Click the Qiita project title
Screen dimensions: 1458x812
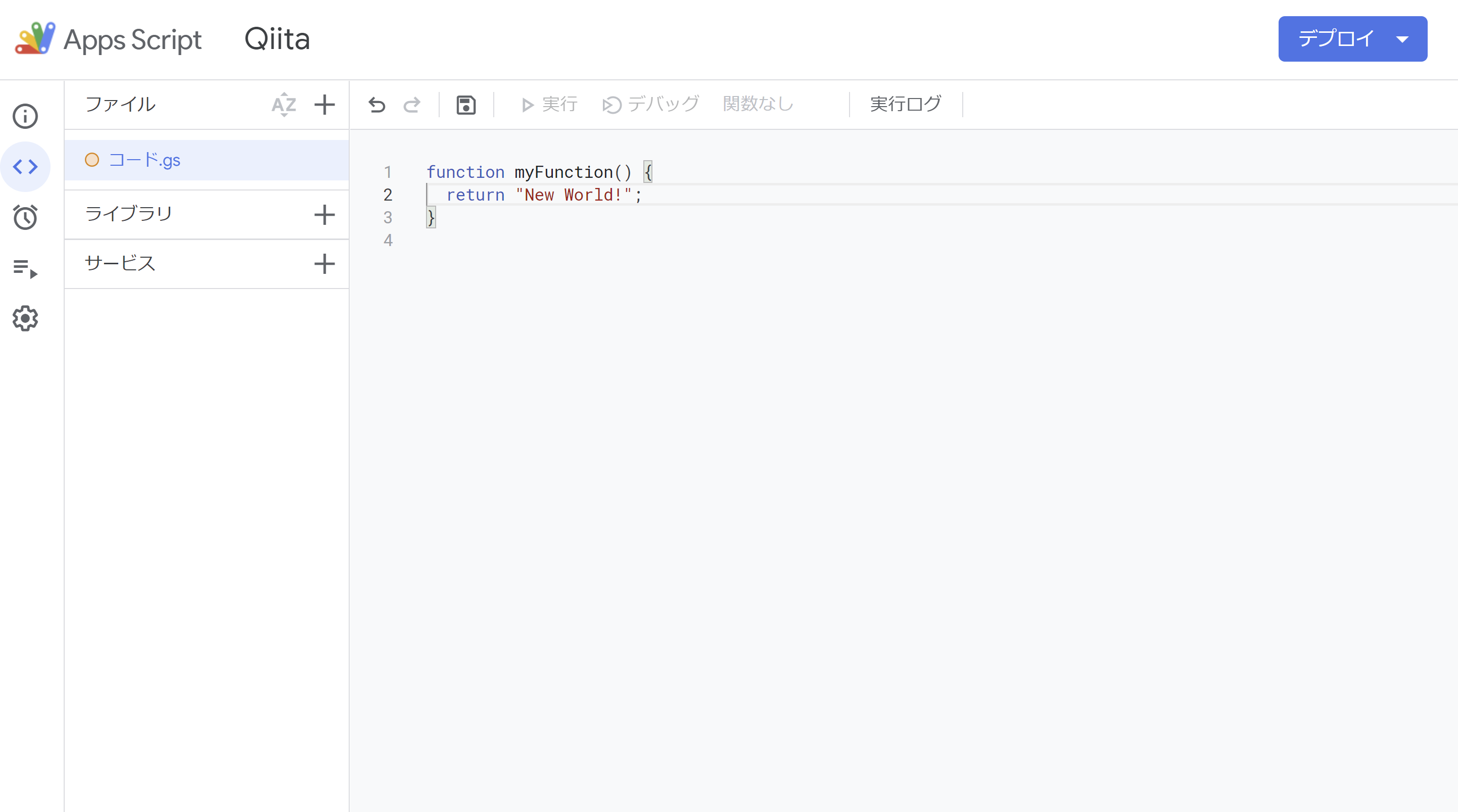tap(277, 38)
